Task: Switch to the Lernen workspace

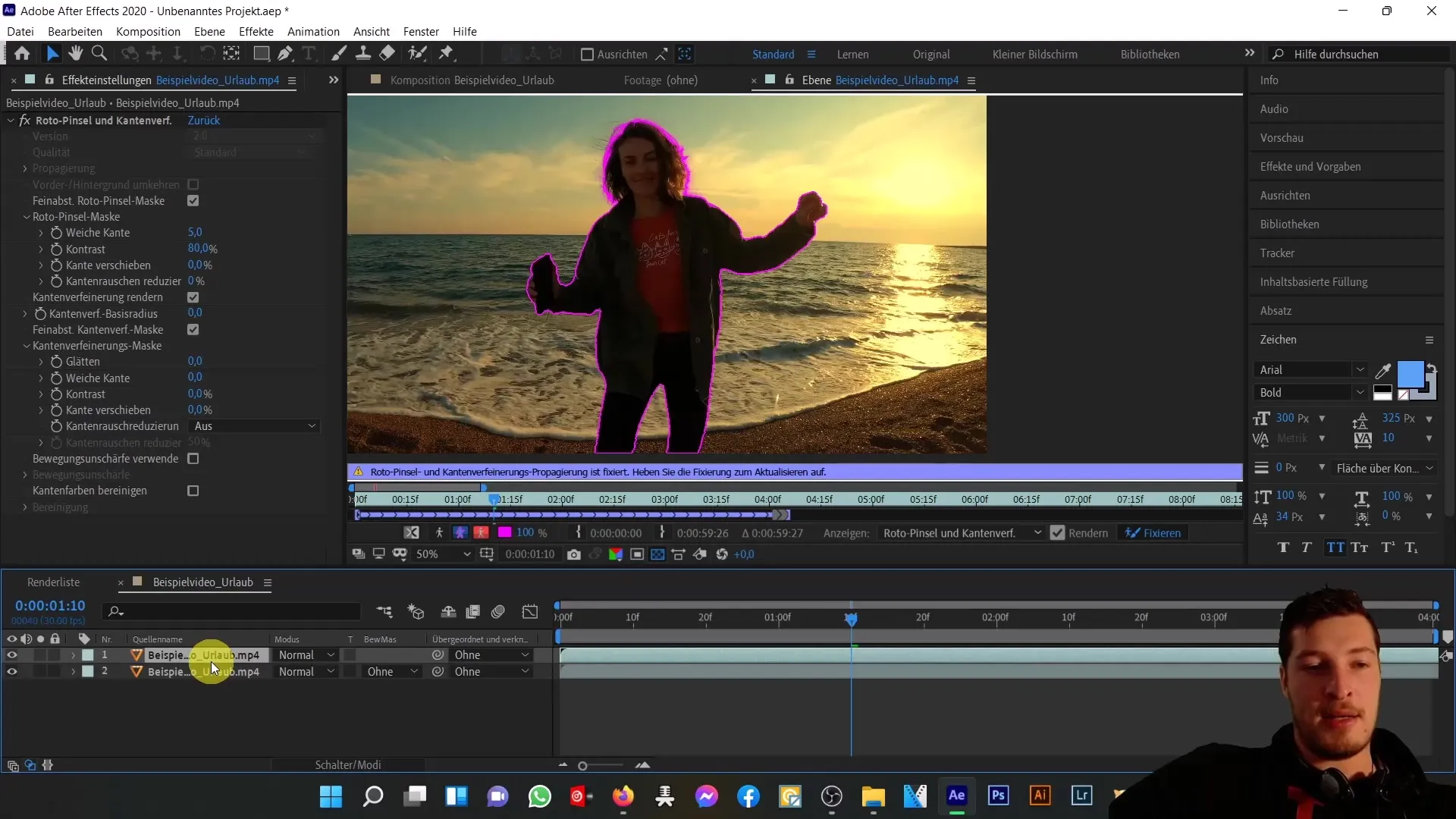Action: [853, 55]
